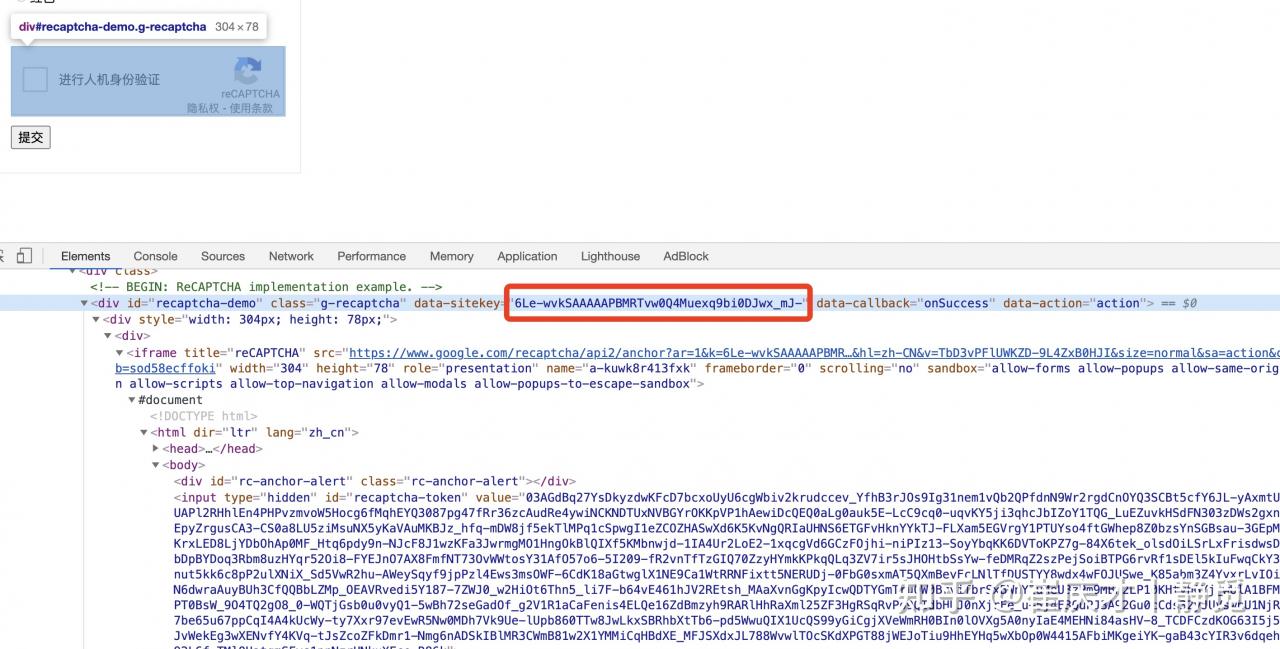Image resolution: width=1280 pixels, height=649 pixels.
Task: Check the reCAPTCHA 进行人机身份验证 checkbox
Action: pos(35,79)
